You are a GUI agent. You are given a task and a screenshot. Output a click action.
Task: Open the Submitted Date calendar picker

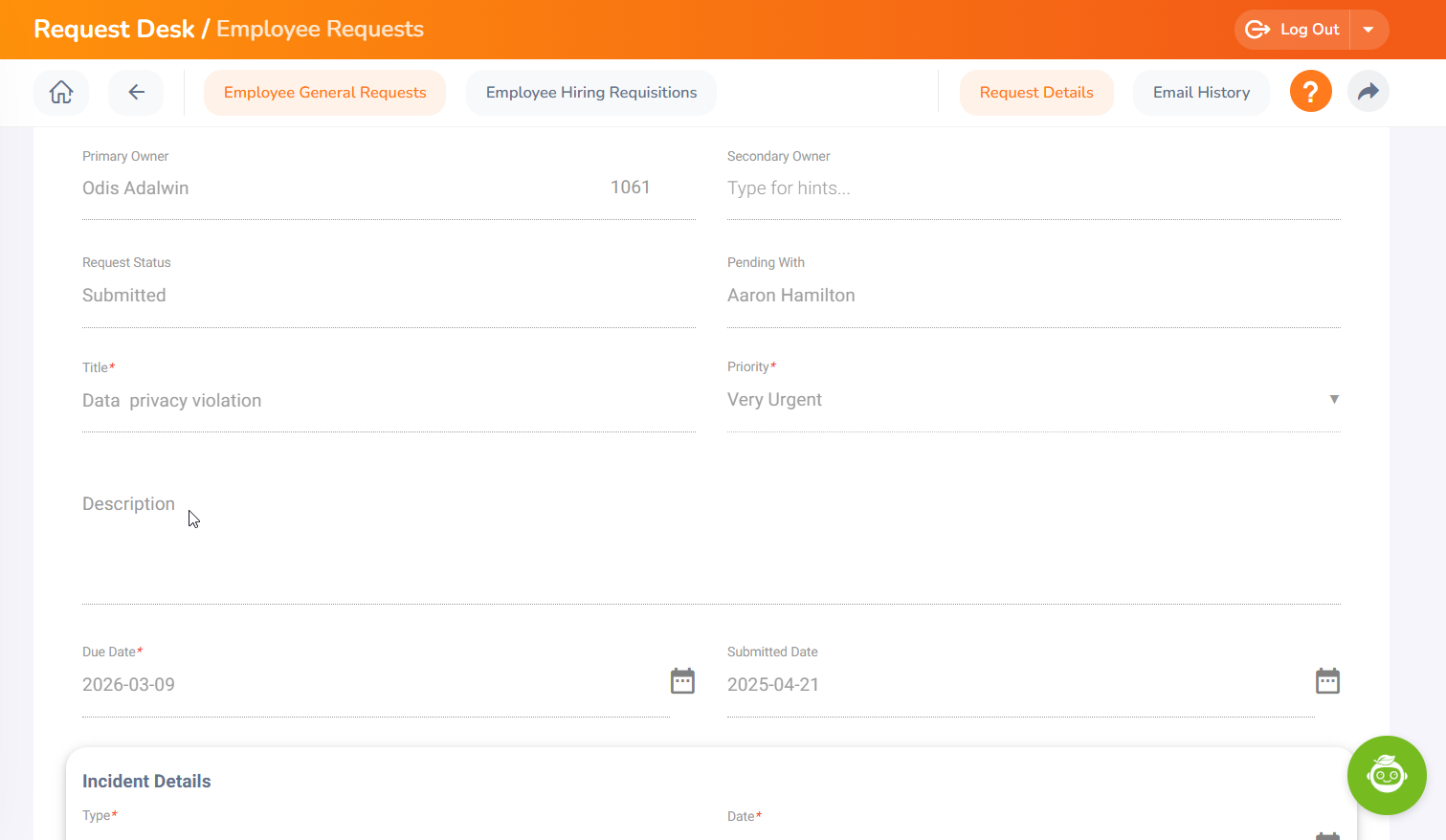[x=1327, y=681]
